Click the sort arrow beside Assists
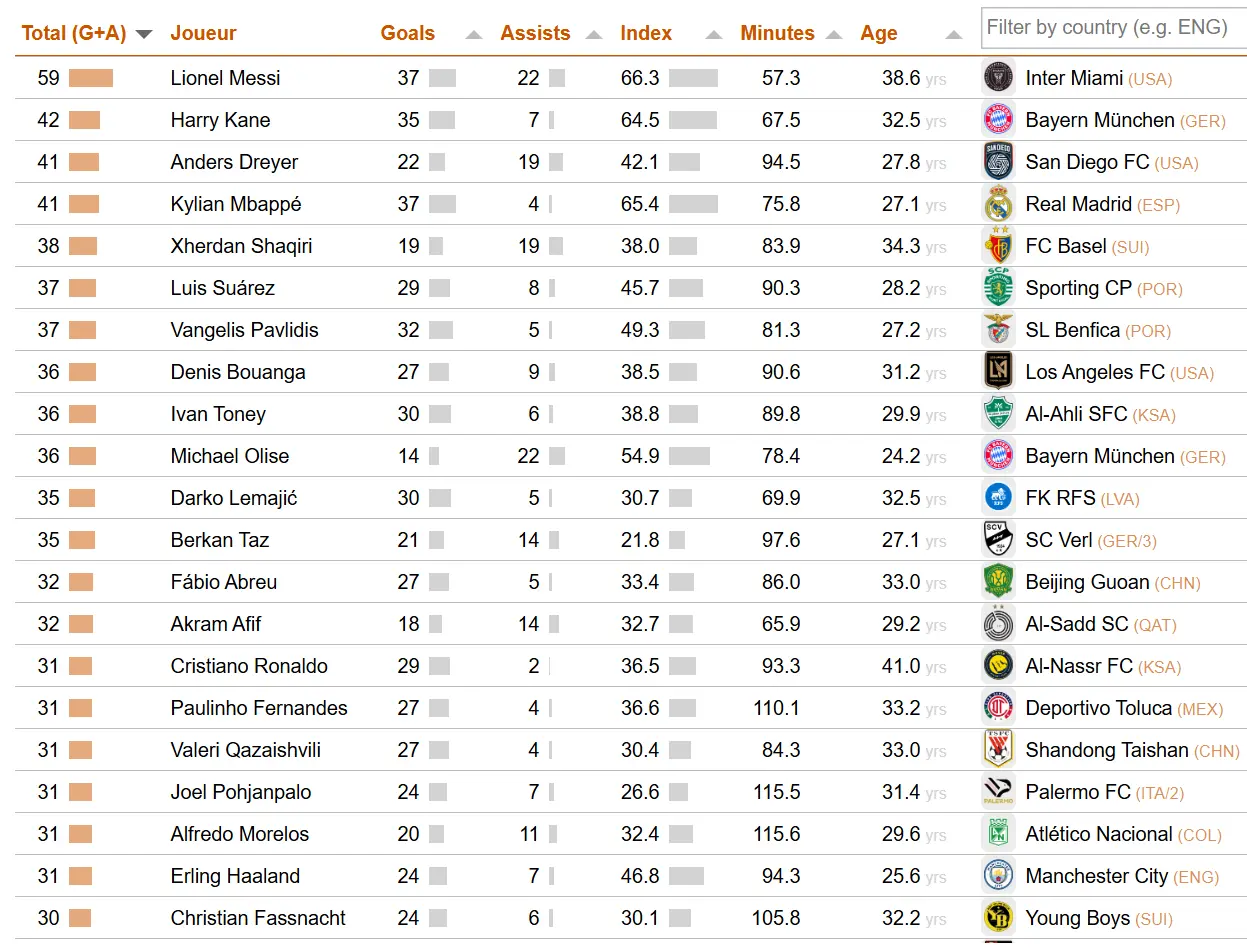The height and width of the screenshot is (952, 1247). 594,35
